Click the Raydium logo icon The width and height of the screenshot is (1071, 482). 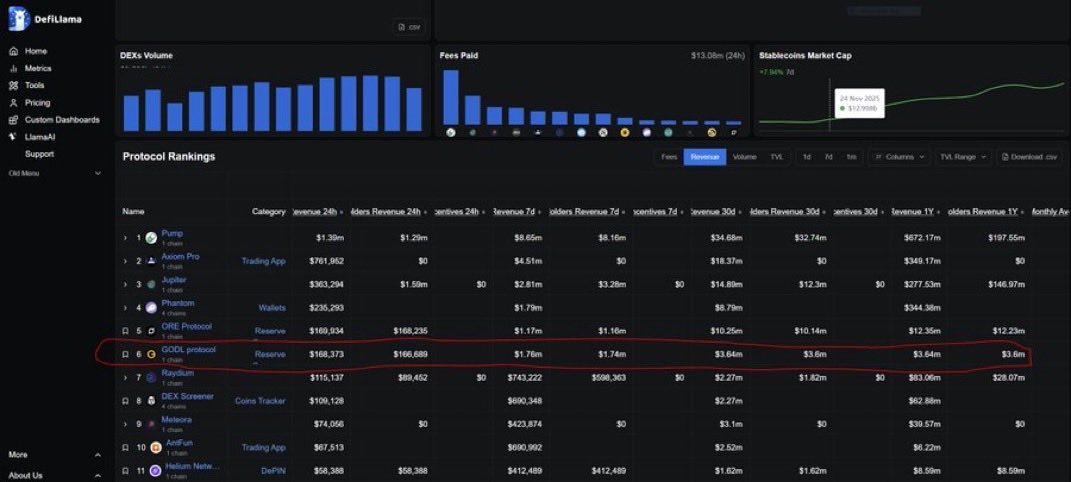[151, 378]
